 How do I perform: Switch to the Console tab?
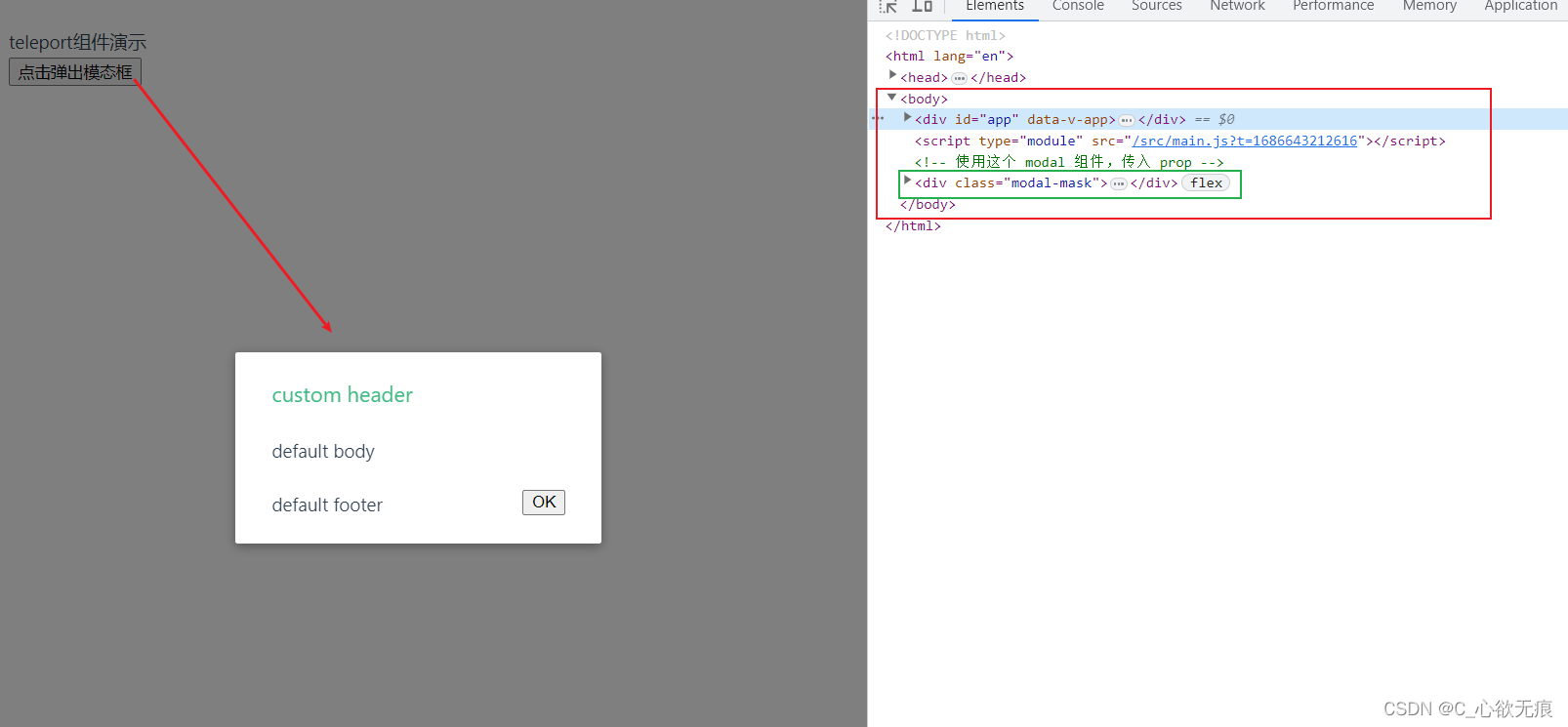coord(1078,7)
